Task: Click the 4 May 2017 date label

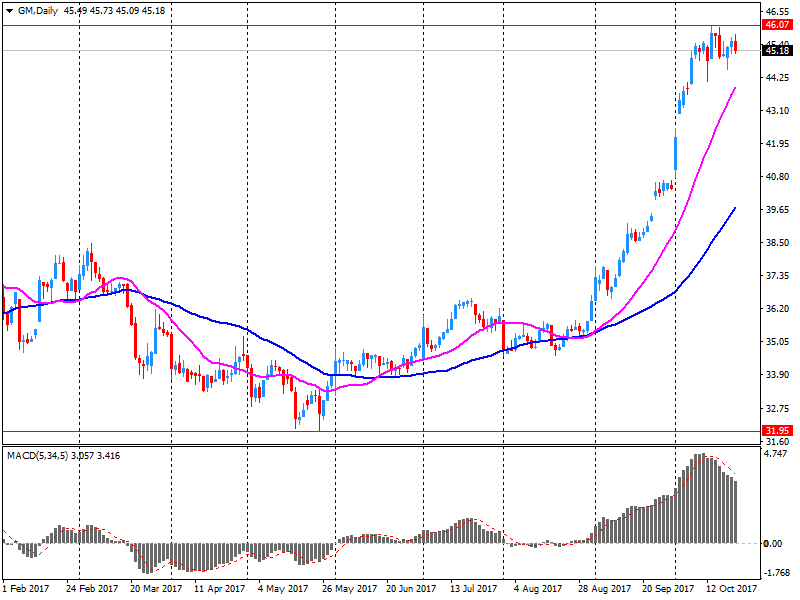Action: click(x=283, y=589)
